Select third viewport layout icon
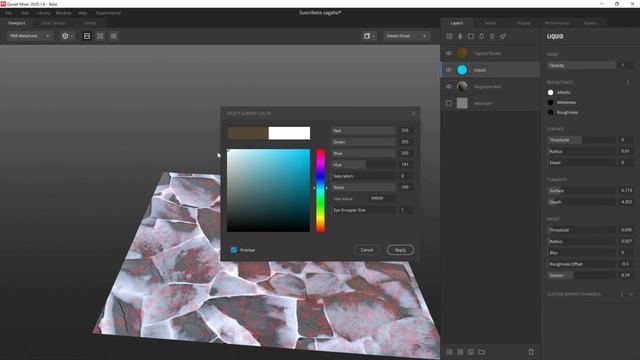640x360 pixels. click(x=113, y=36)
